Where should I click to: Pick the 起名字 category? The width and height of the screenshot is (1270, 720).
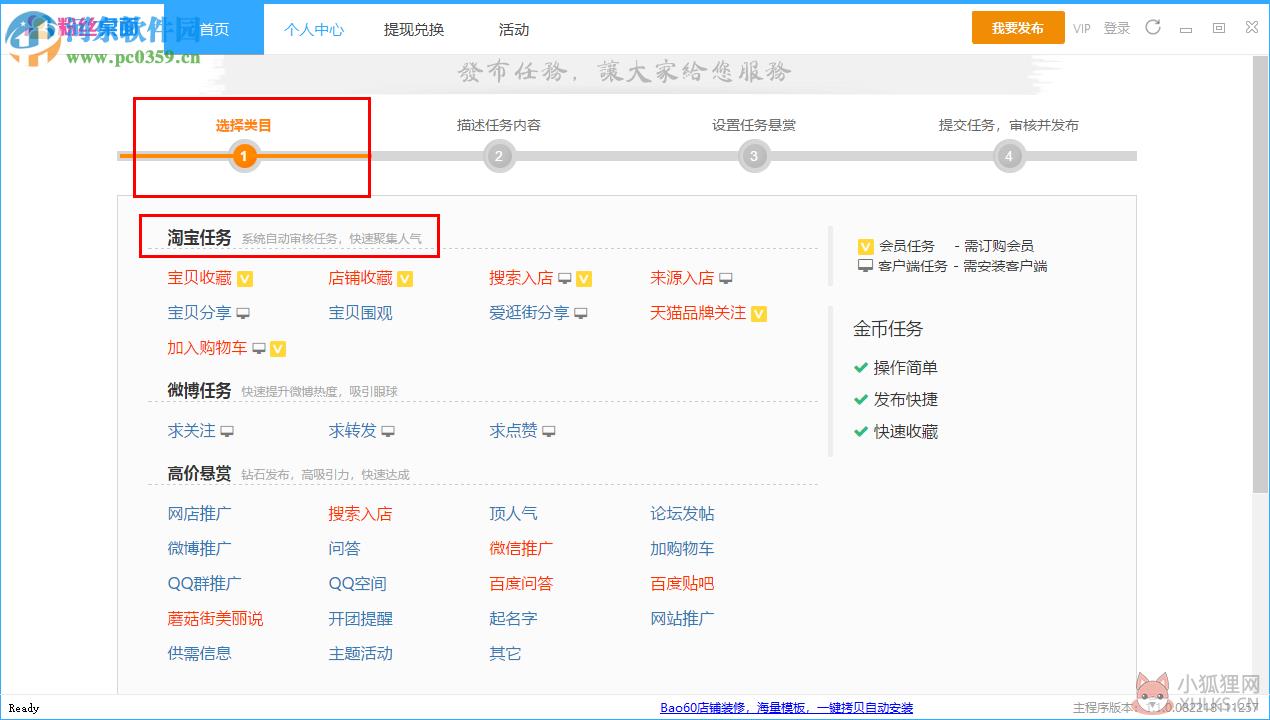click(x=513, y=619)
